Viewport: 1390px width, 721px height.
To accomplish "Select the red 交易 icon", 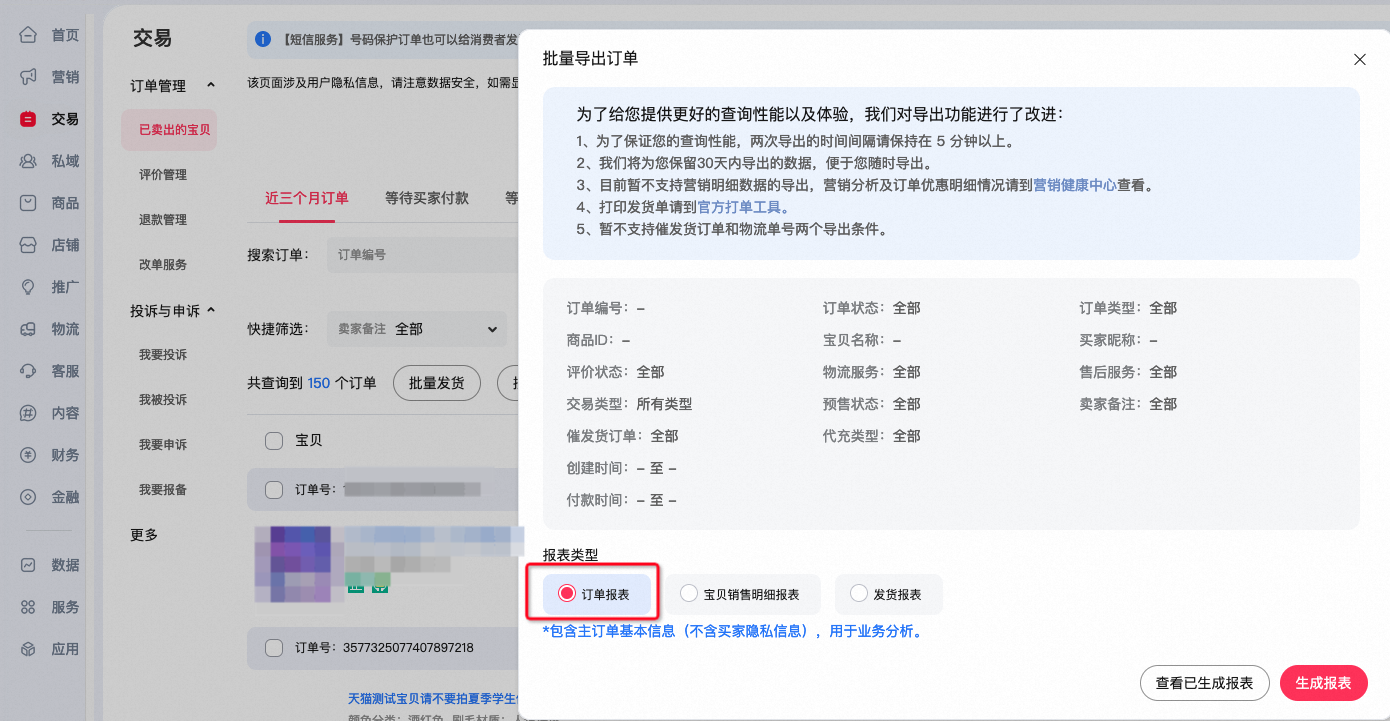I will click(x=29, y=119).
